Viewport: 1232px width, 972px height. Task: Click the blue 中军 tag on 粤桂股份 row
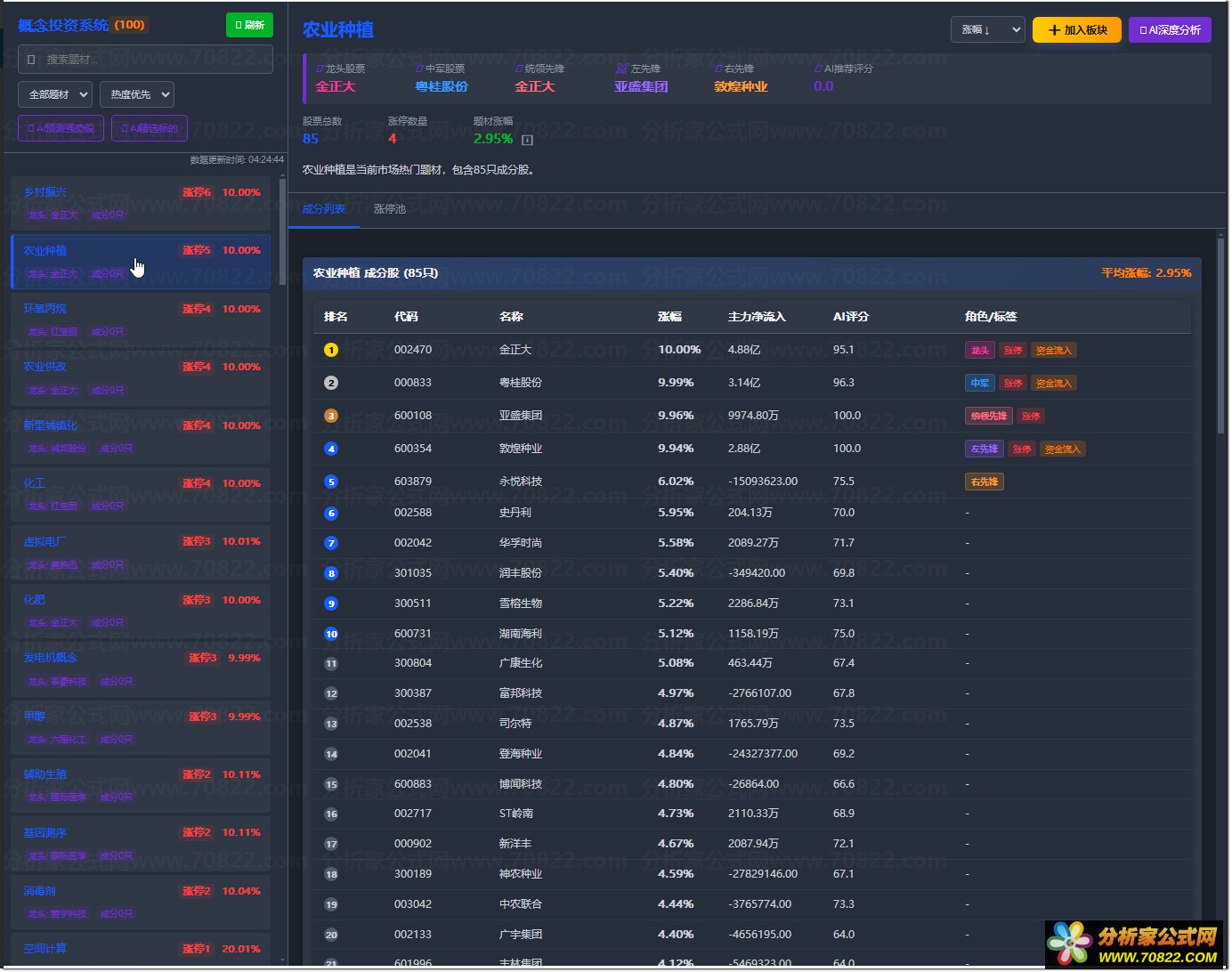pyautogui.click(x=979, y=384)
